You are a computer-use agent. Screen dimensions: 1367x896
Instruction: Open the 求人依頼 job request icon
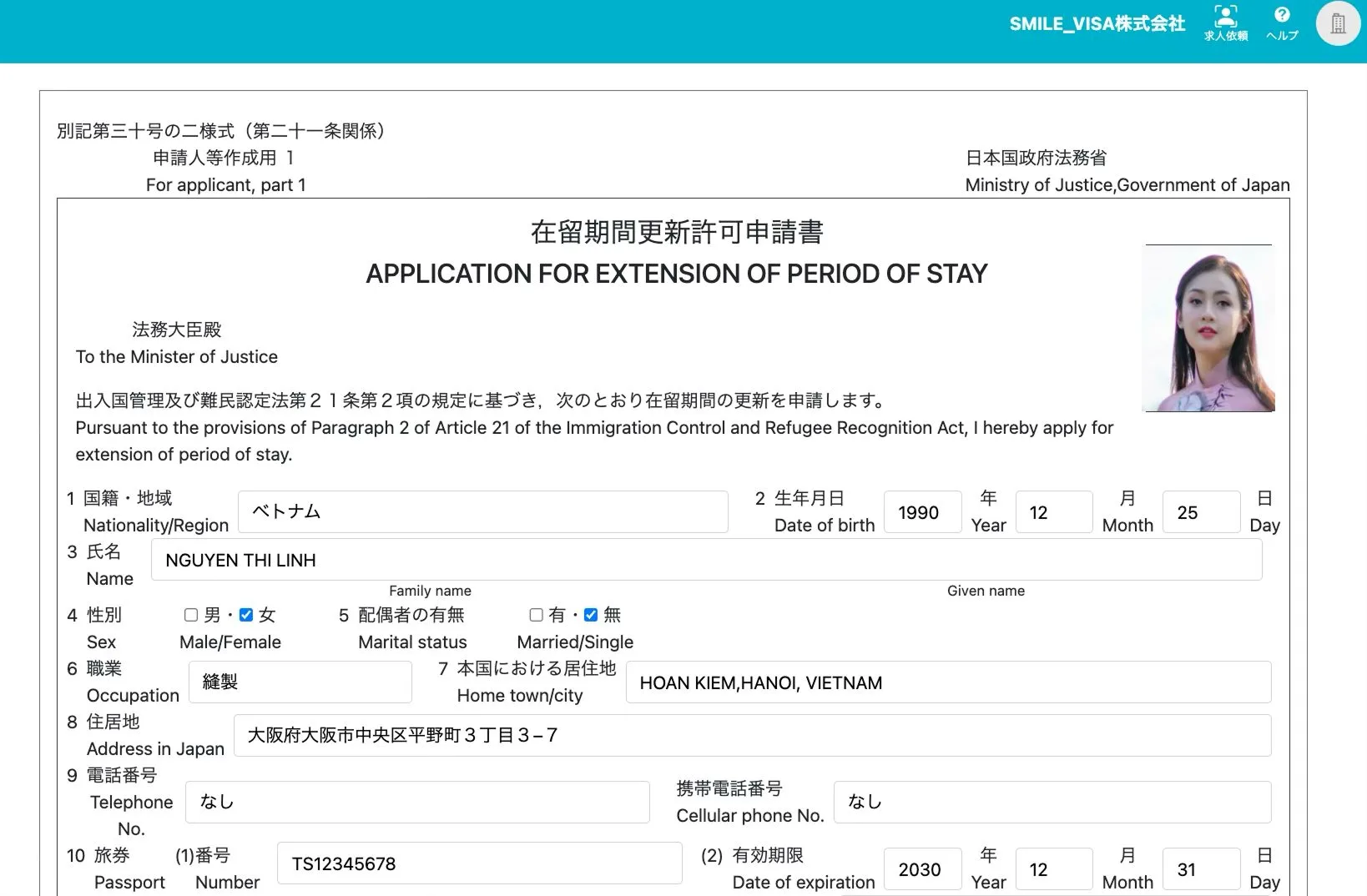point(1225,23)
